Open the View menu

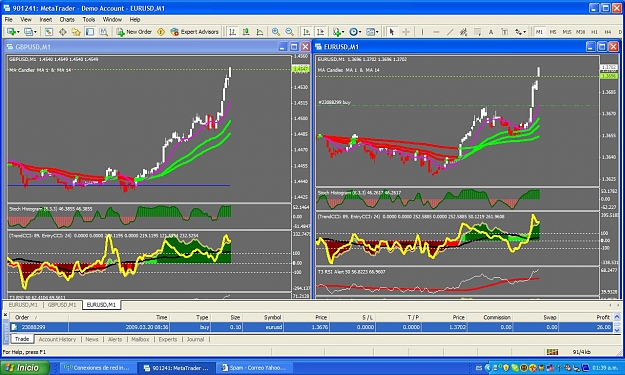26,20
